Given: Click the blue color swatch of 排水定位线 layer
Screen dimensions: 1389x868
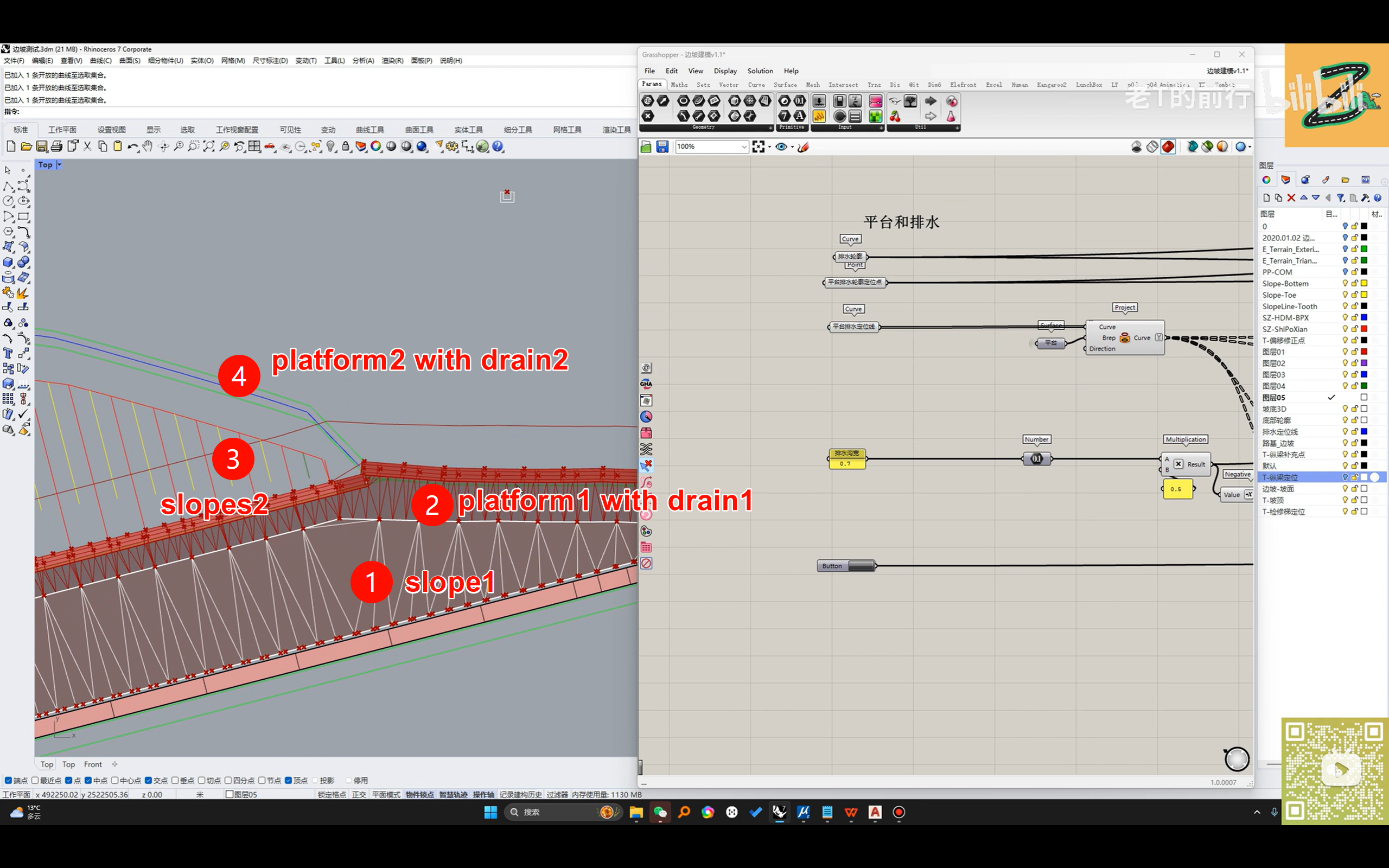Looking at the screenshot, I should (1365, 432).
